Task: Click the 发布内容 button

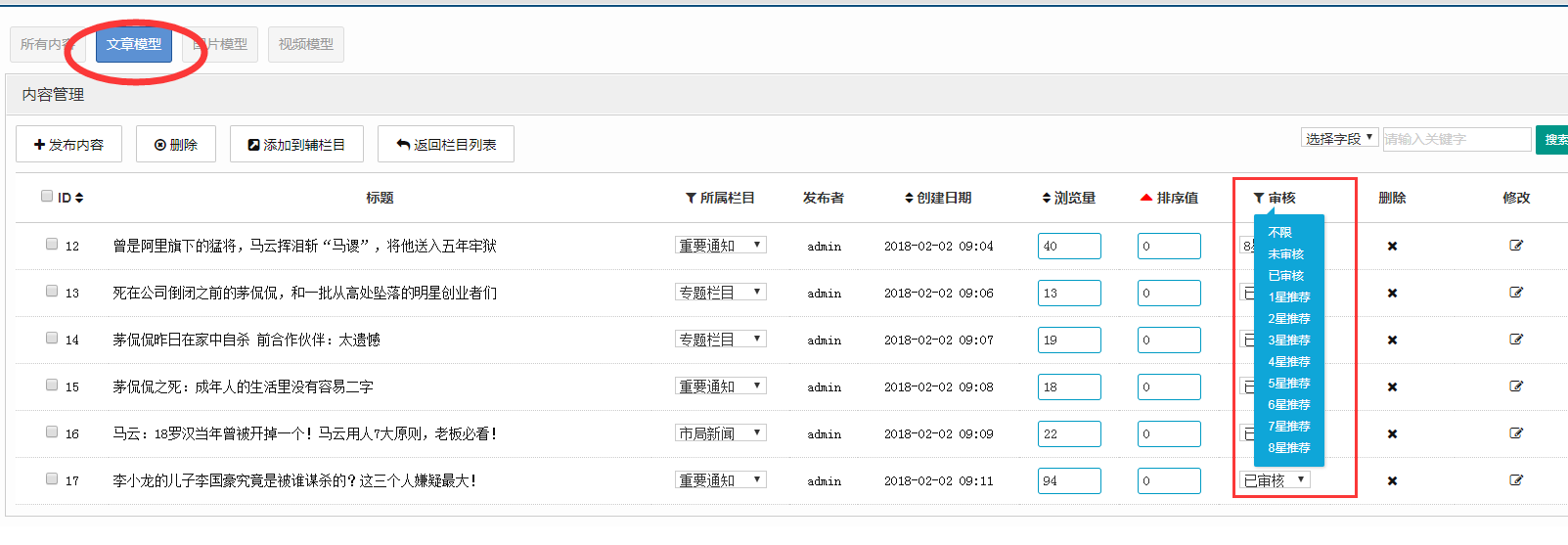Action: pos(68,144)
